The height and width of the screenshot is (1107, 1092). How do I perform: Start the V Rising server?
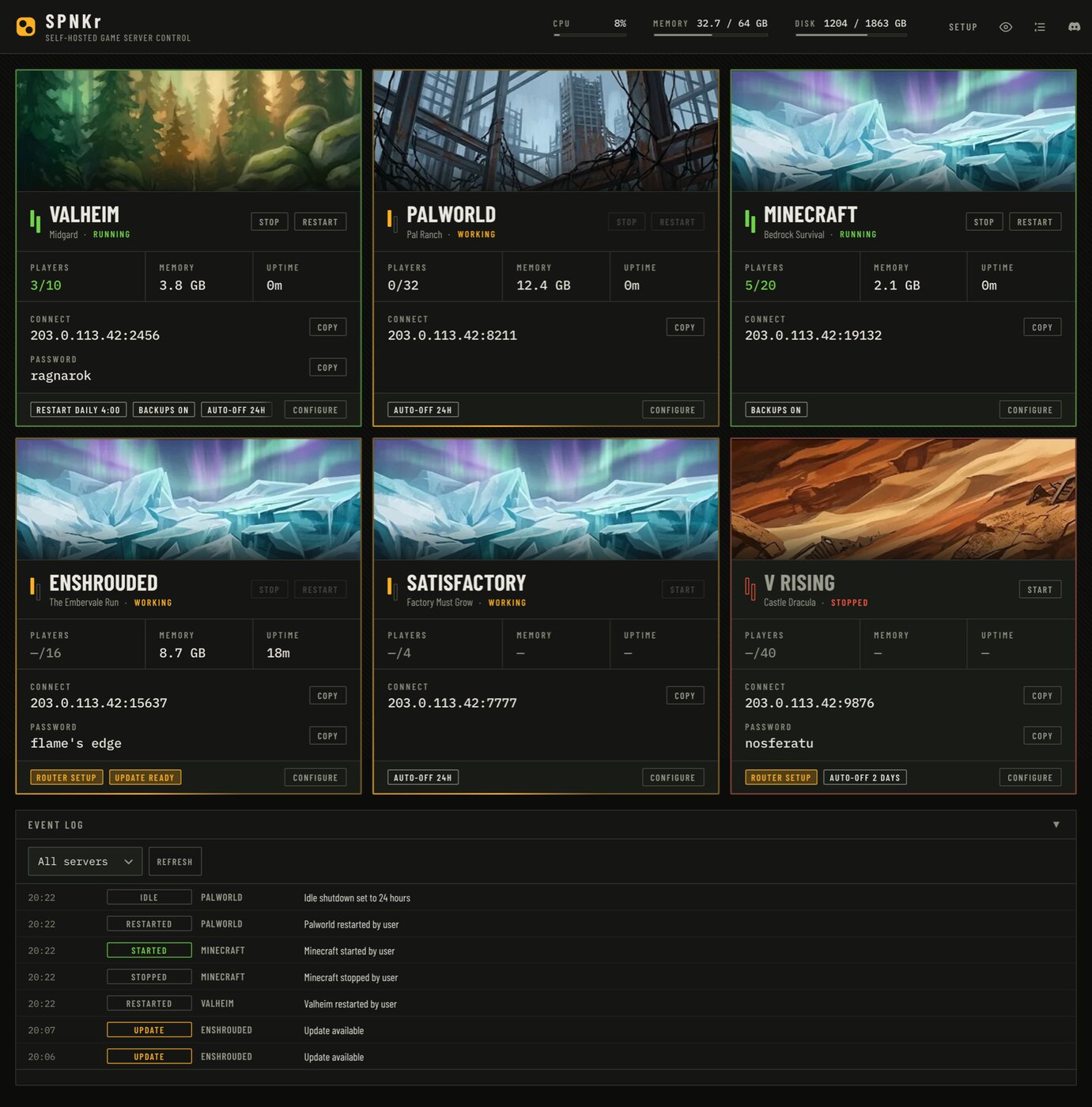1040,590
